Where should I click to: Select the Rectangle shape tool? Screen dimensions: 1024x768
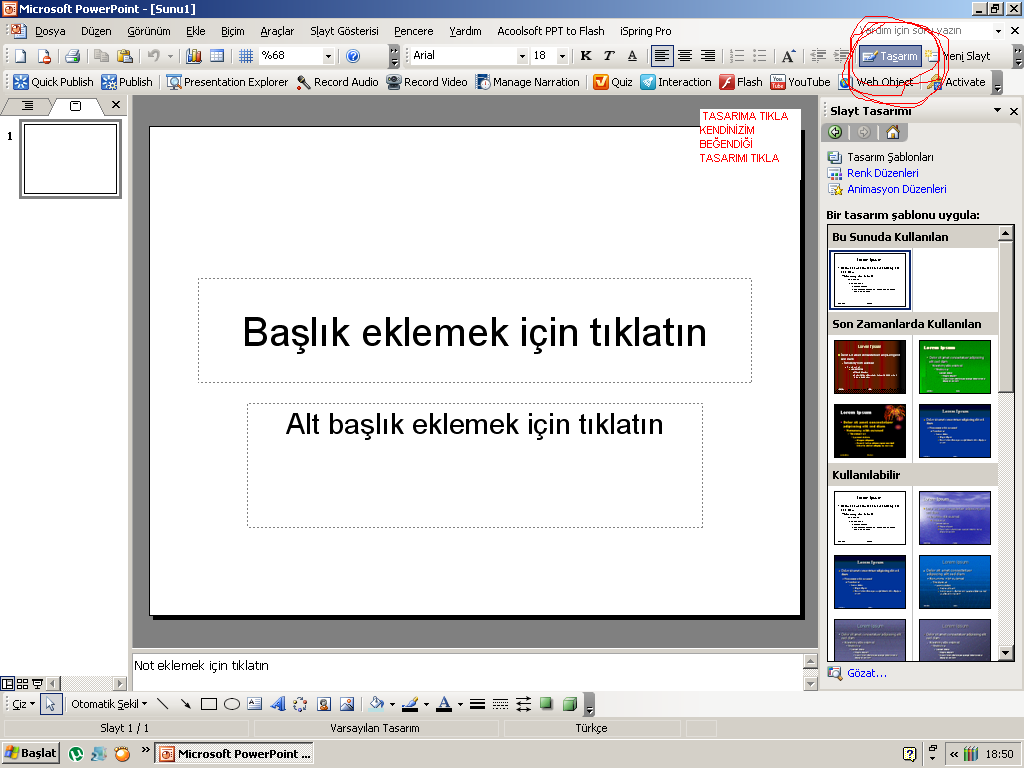point(209,704)
